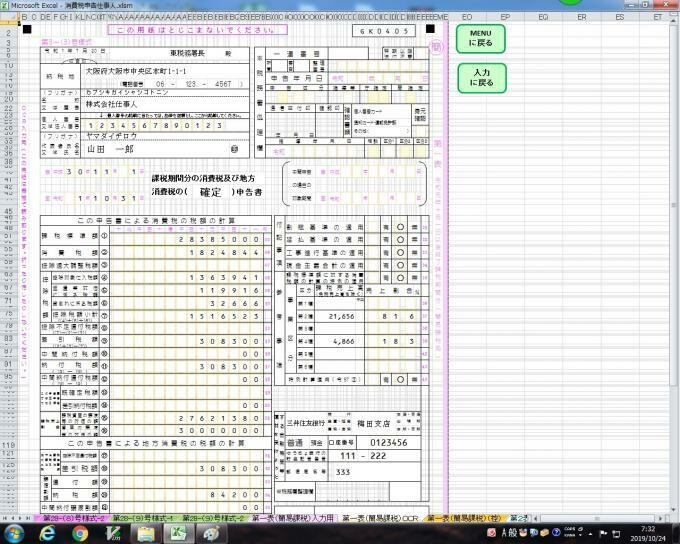
Task: Open Google Chrome from the taskbar
Action: (x=80, y=534)
